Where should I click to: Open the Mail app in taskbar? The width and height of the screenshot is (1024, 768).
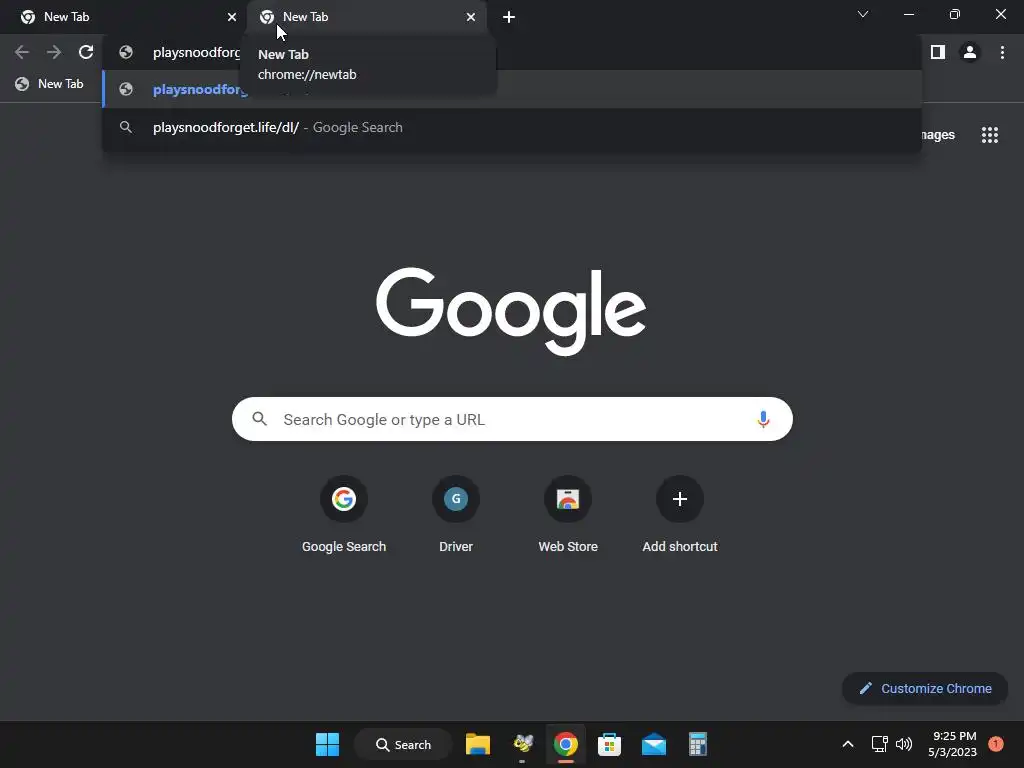click(x=654, y=744)
